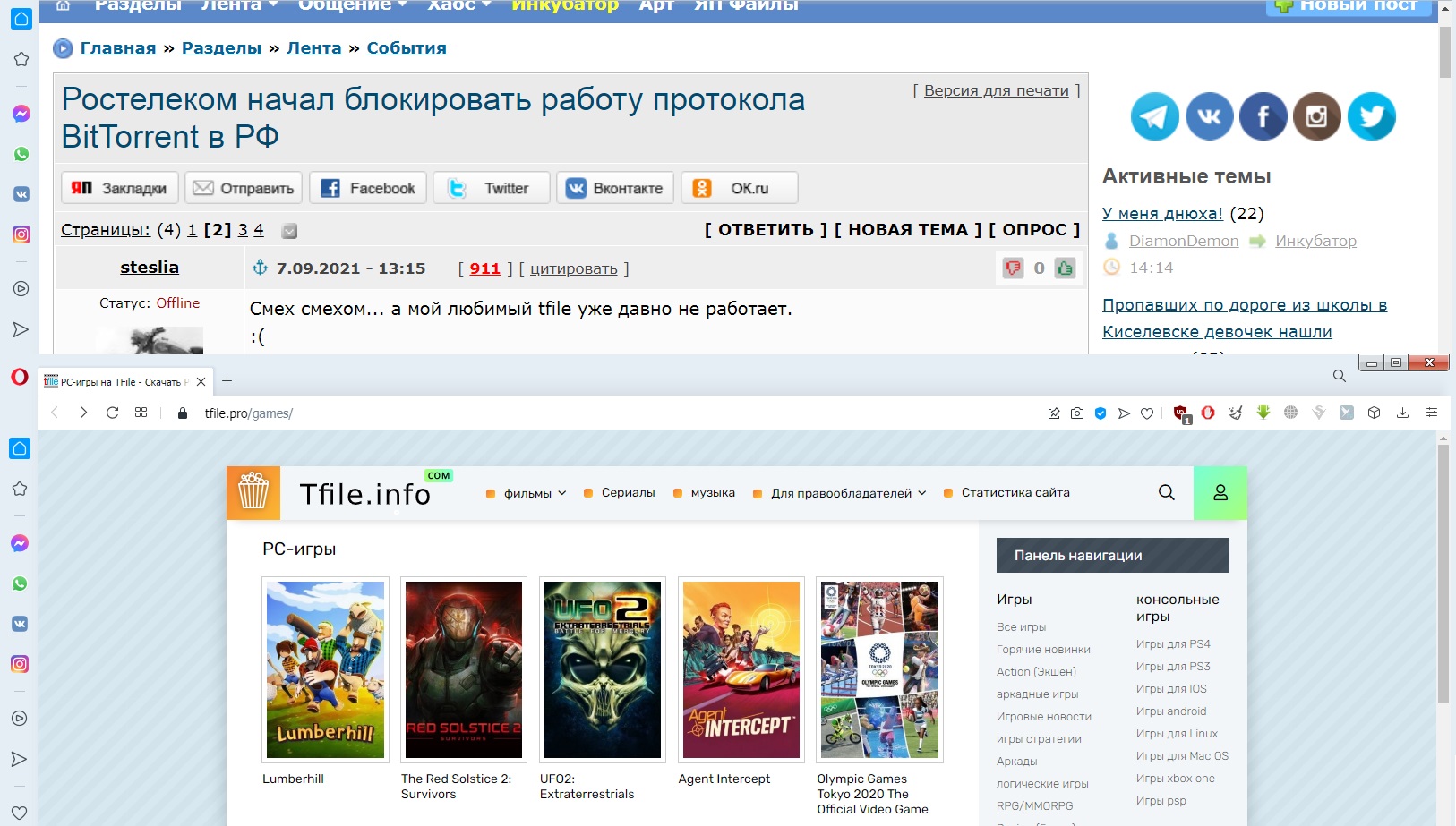Reload the tfile.pro page
Viewport: 1456px width, 826px height.
click(112, 413)
